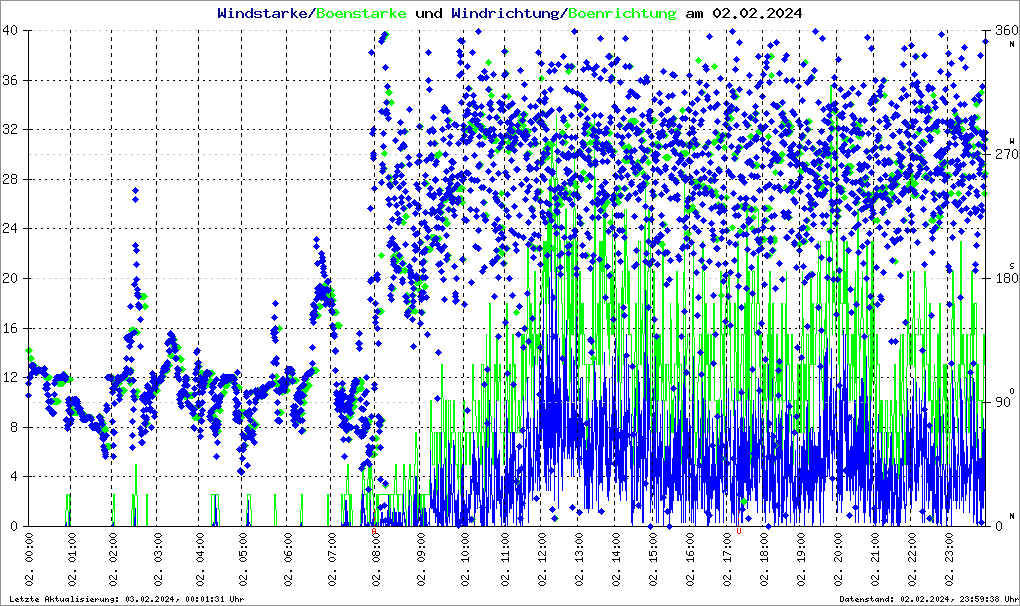Screen dimensions: 1020x606
Task: Click the green Boenrichtung title label
Action: (622, 13)
